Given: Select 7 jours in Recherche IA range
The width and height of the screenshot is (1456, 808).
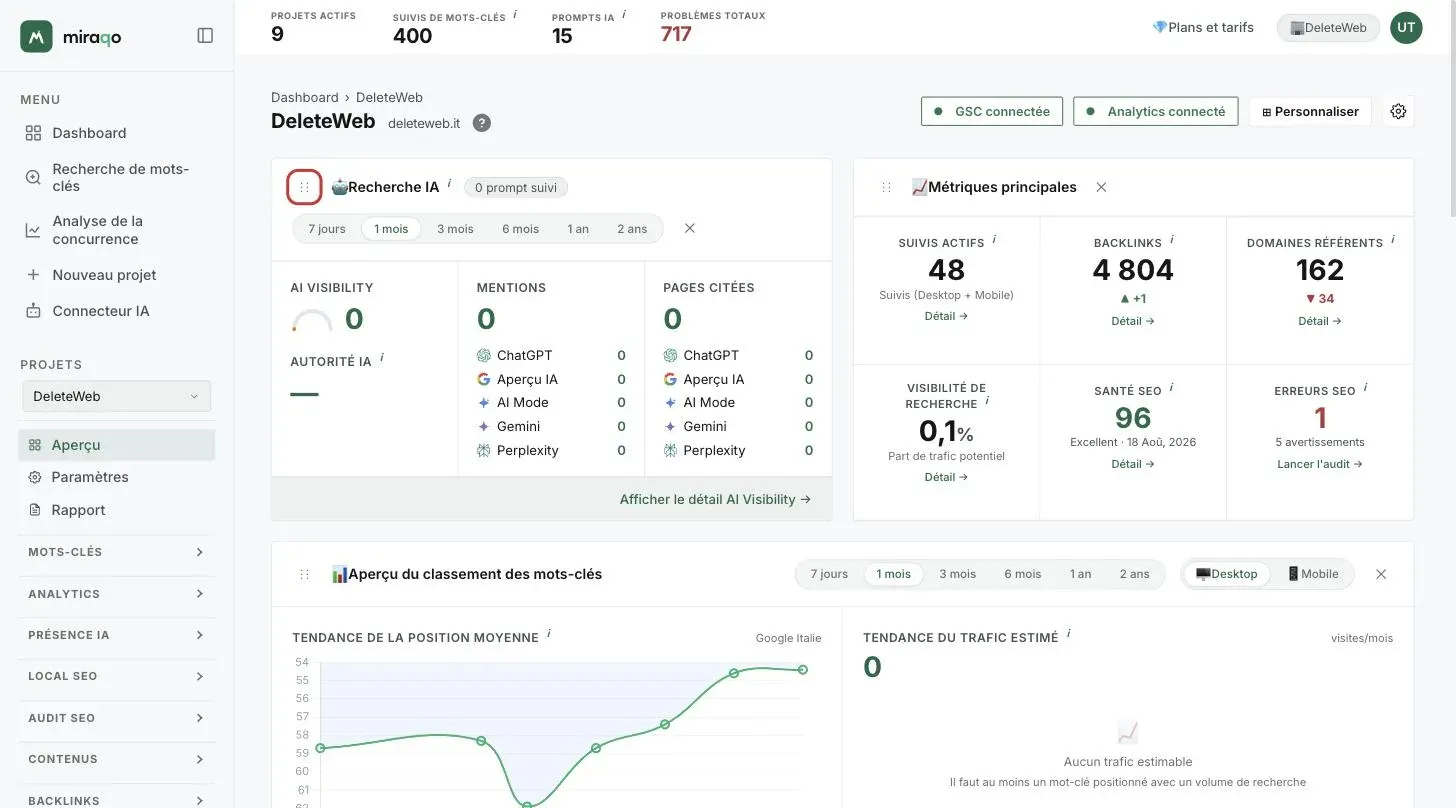Looking at the screenshot, I should point(327,229).
